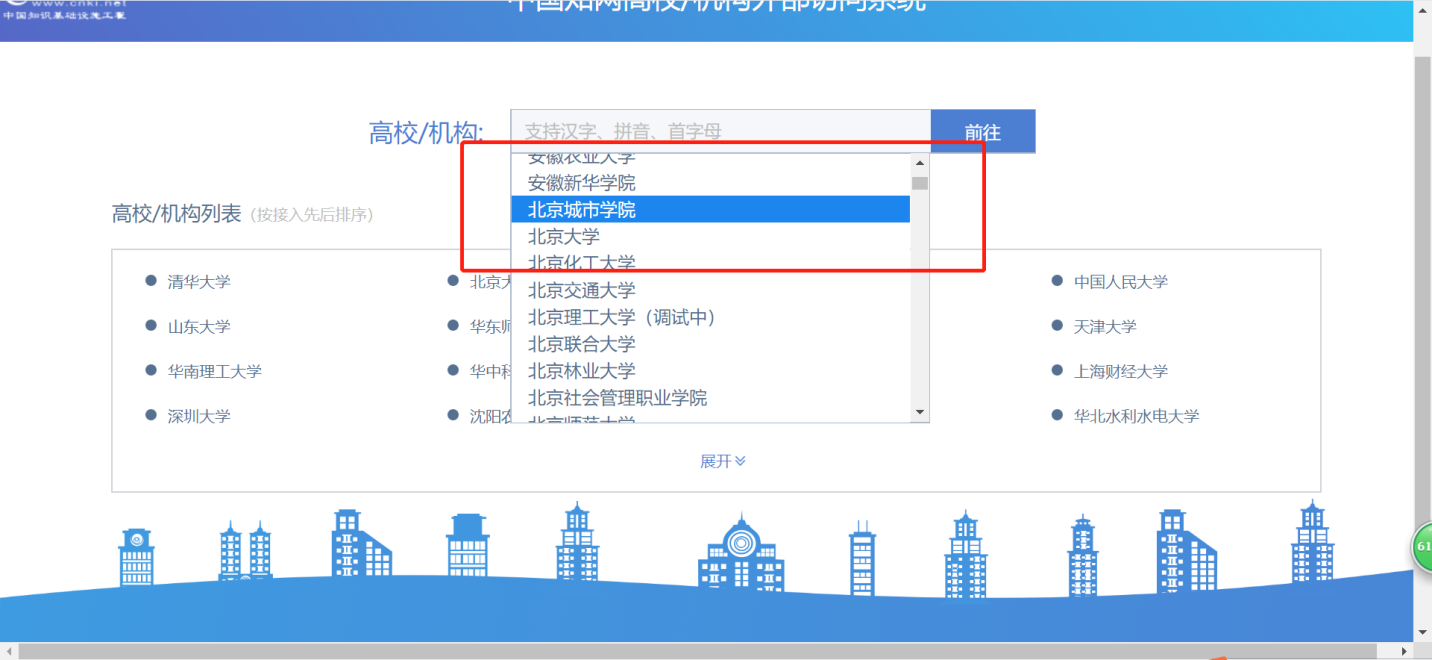
Task: Choose 北京社会管理职业学院 from the dropdown
Action: tap(710, 398)
